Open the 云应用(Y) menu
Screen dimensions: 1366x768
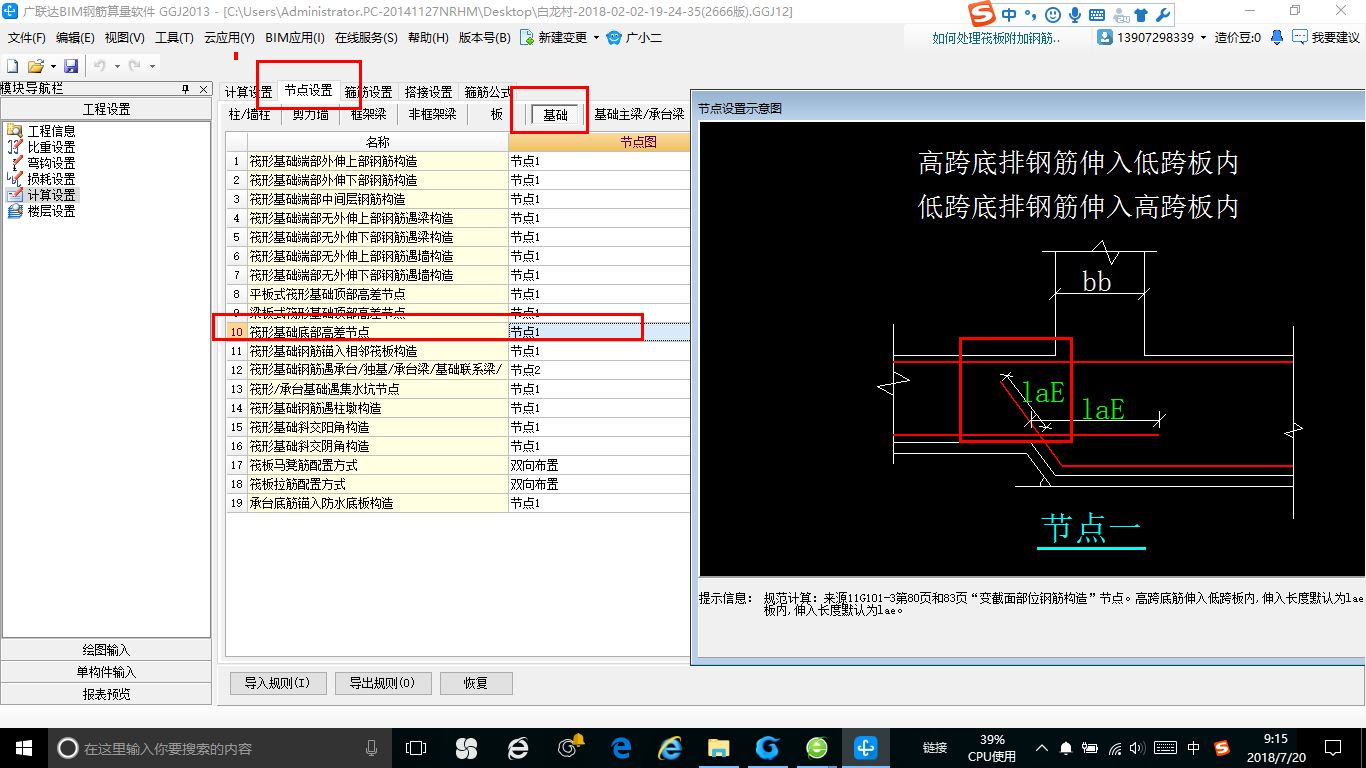pos(229,37)
